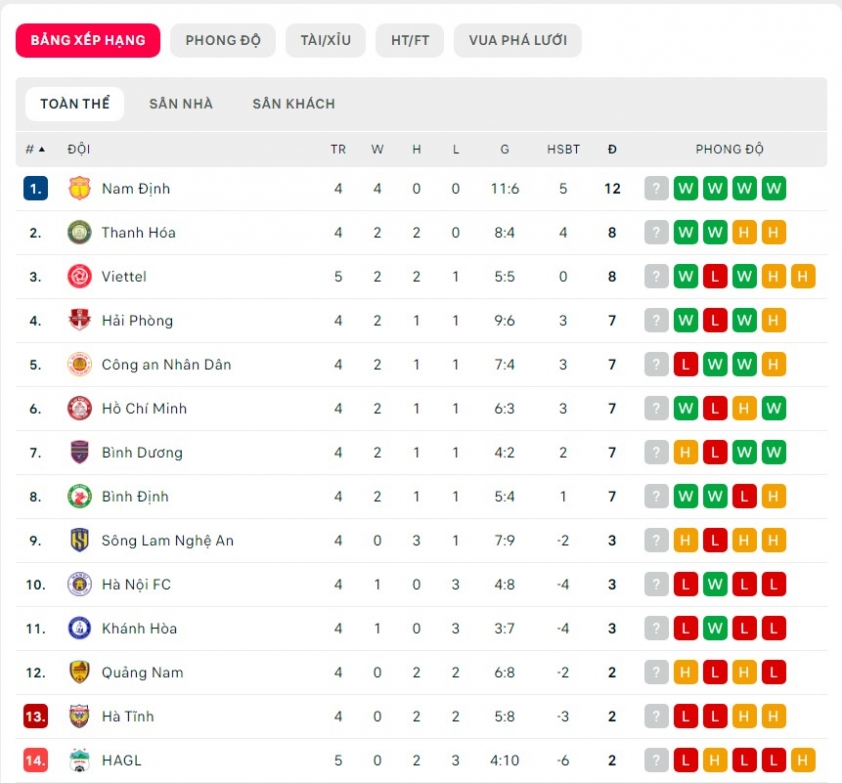This screenshot has width=842, height=783.
Task: Switch to the Sân Nhà tab
Action: click(x=181, y=103)
